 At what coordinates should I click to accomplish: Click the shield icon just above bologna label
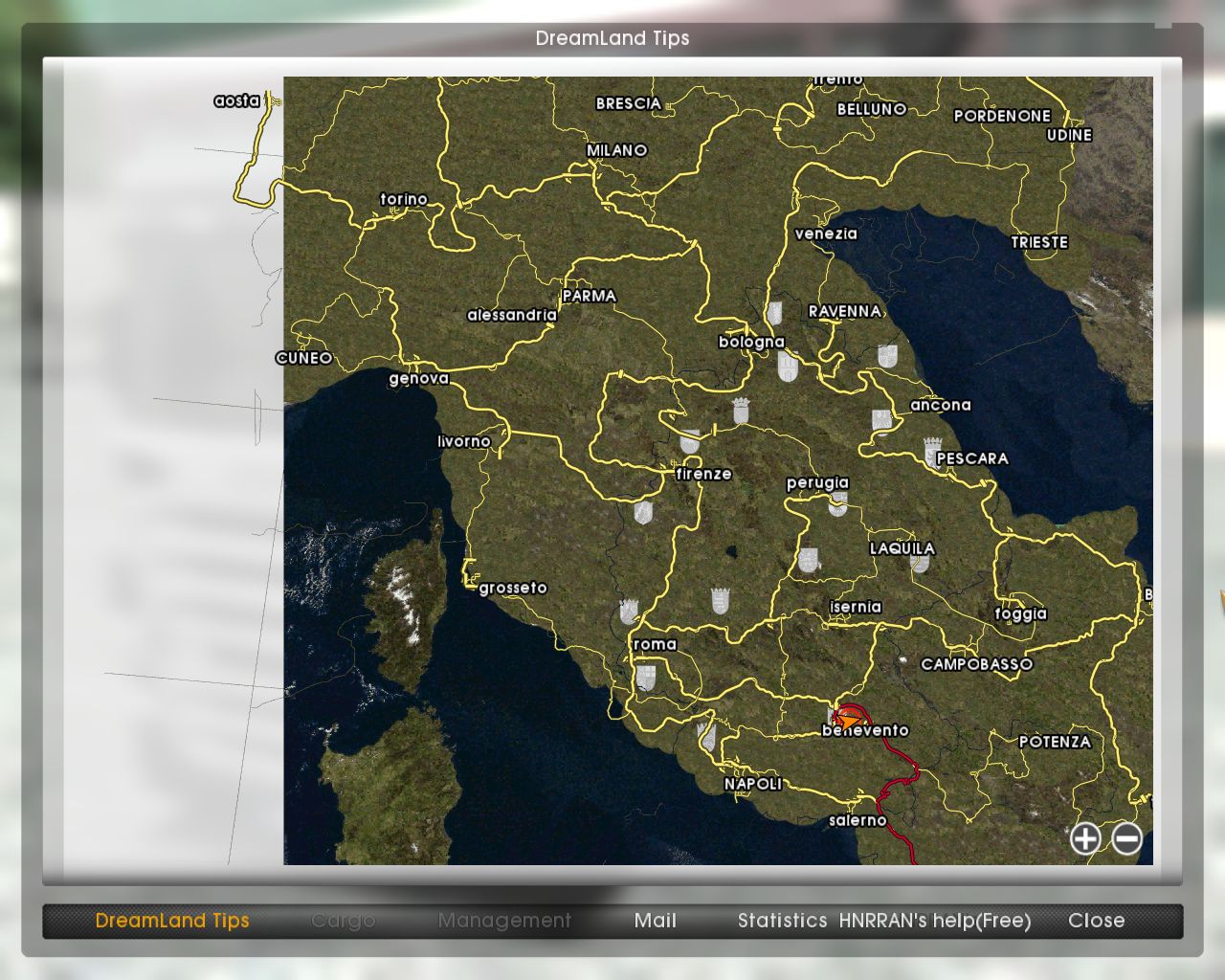[x=774, y=313]
